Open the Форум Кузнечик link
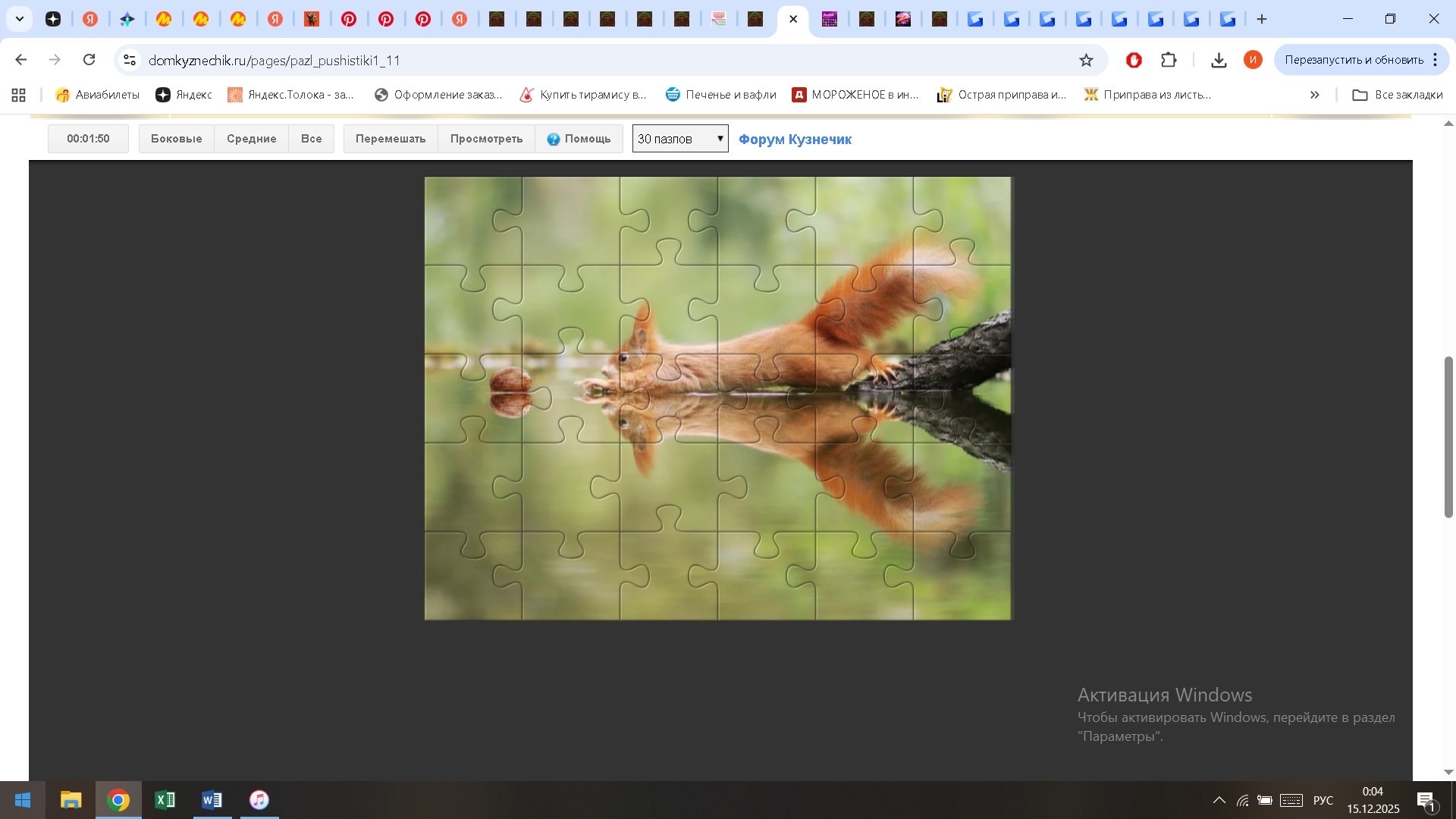The height and width of the screenshot is (819, 1456). (795, 140)
